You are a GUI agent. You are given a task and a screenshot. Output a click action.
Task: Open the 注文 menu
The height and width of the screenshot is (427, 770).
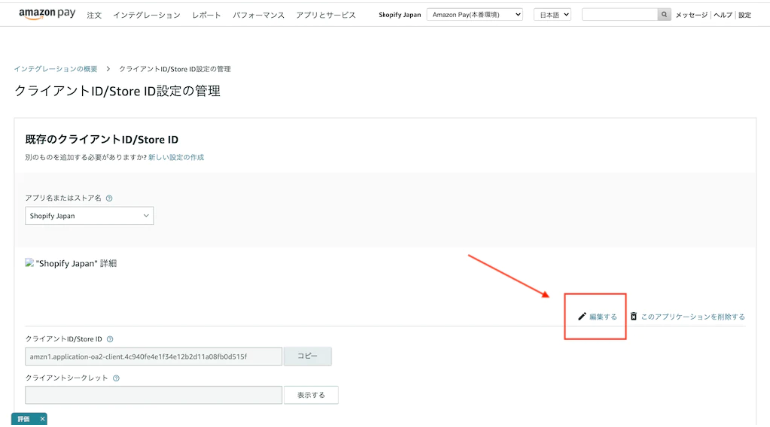94,15
